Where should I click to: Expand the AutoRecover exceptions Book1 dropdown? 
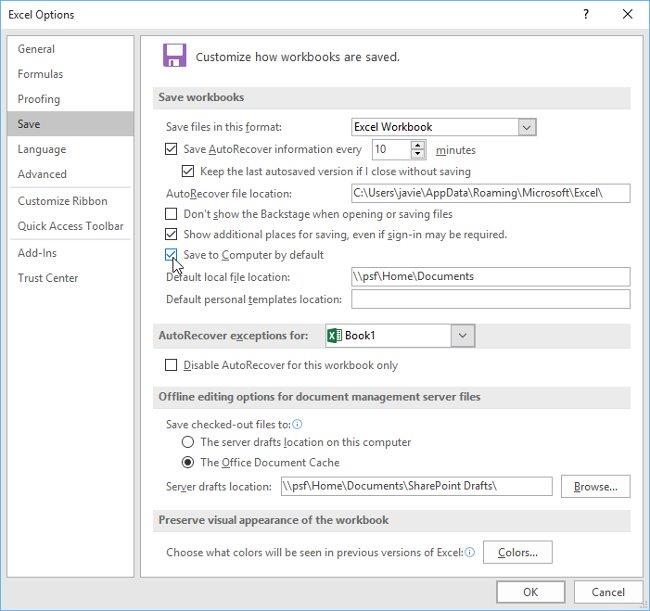[462, 336]
